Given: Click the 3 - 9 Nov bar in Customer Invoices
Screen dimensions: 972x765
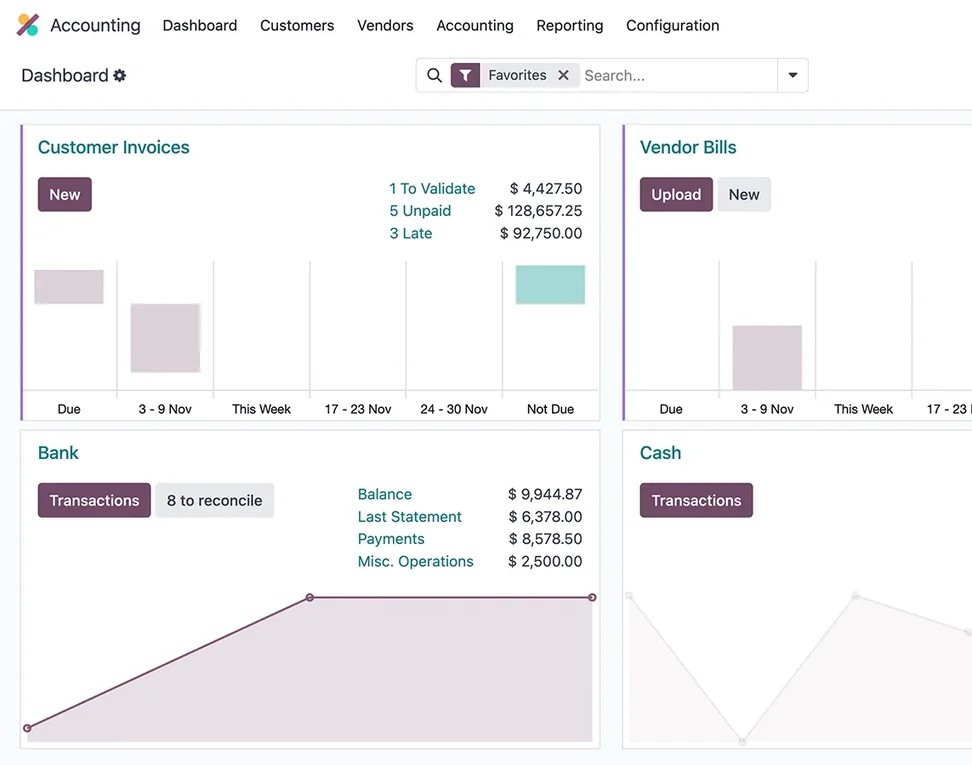Looking at the screenshot, I should (x=165, y=338).
